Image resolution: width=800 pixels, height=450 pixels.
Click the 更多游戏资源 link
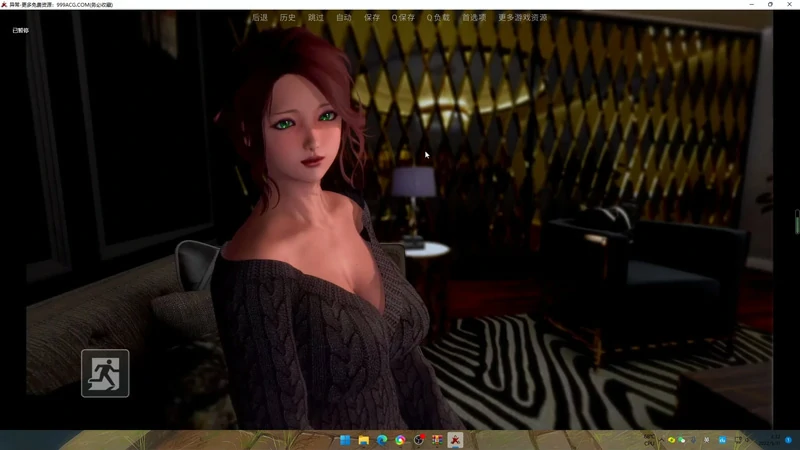tap(523, 18)
